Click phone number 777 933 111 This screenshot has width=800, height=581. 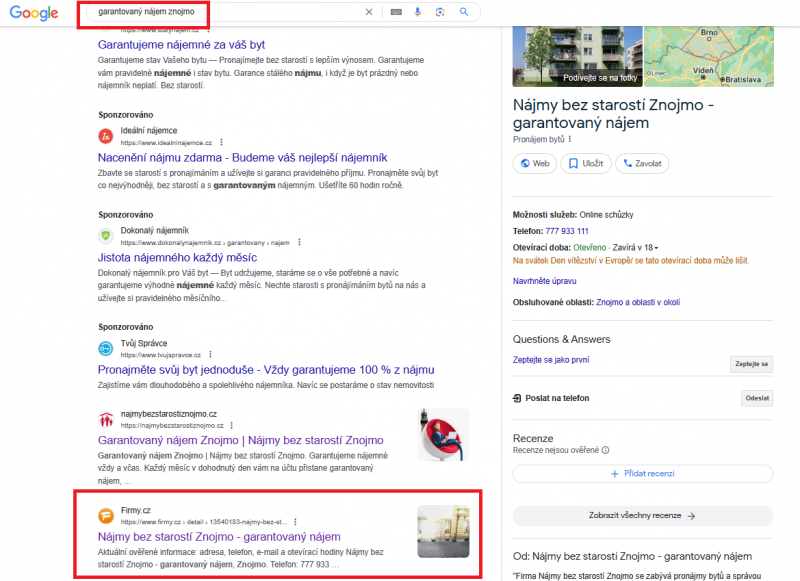567,231
